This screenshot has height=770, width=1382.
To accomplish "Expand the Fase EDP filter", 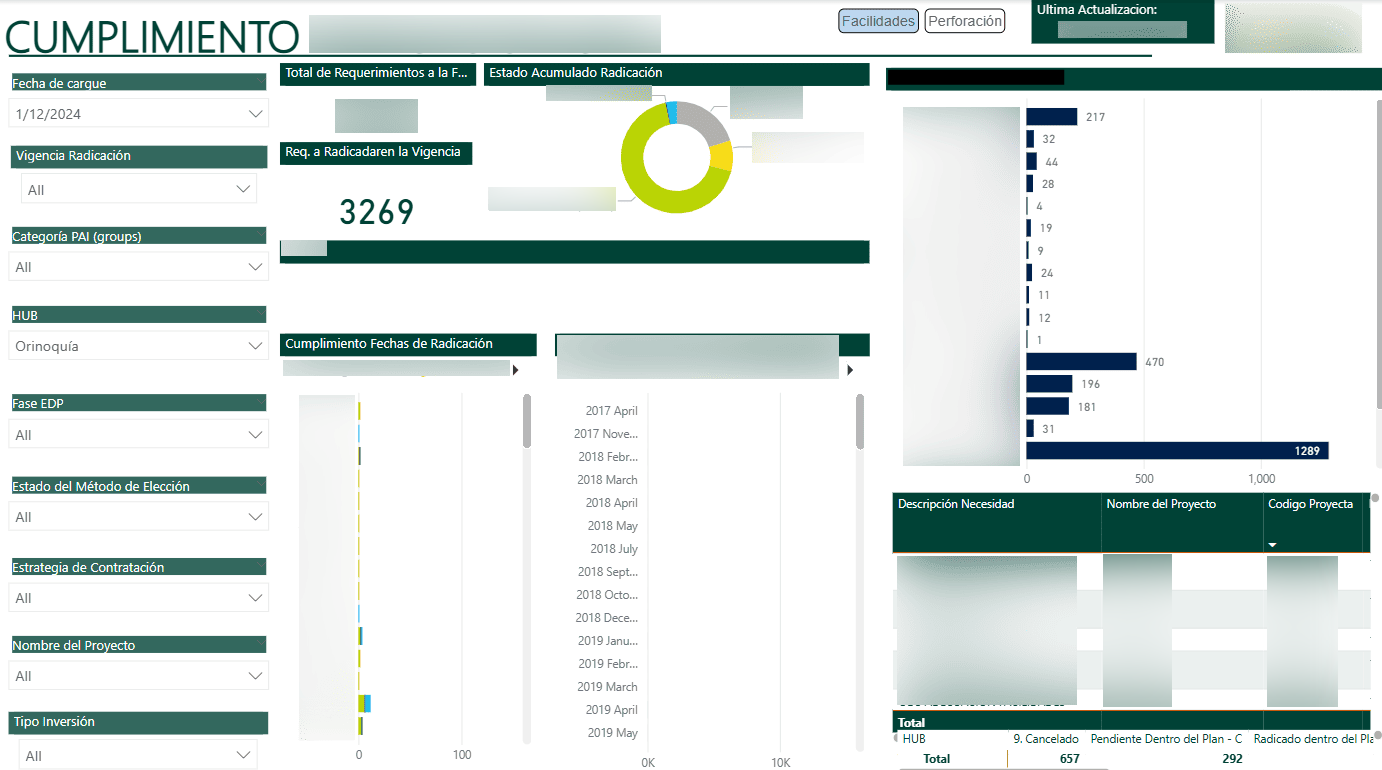I will (x=255, y=435).
